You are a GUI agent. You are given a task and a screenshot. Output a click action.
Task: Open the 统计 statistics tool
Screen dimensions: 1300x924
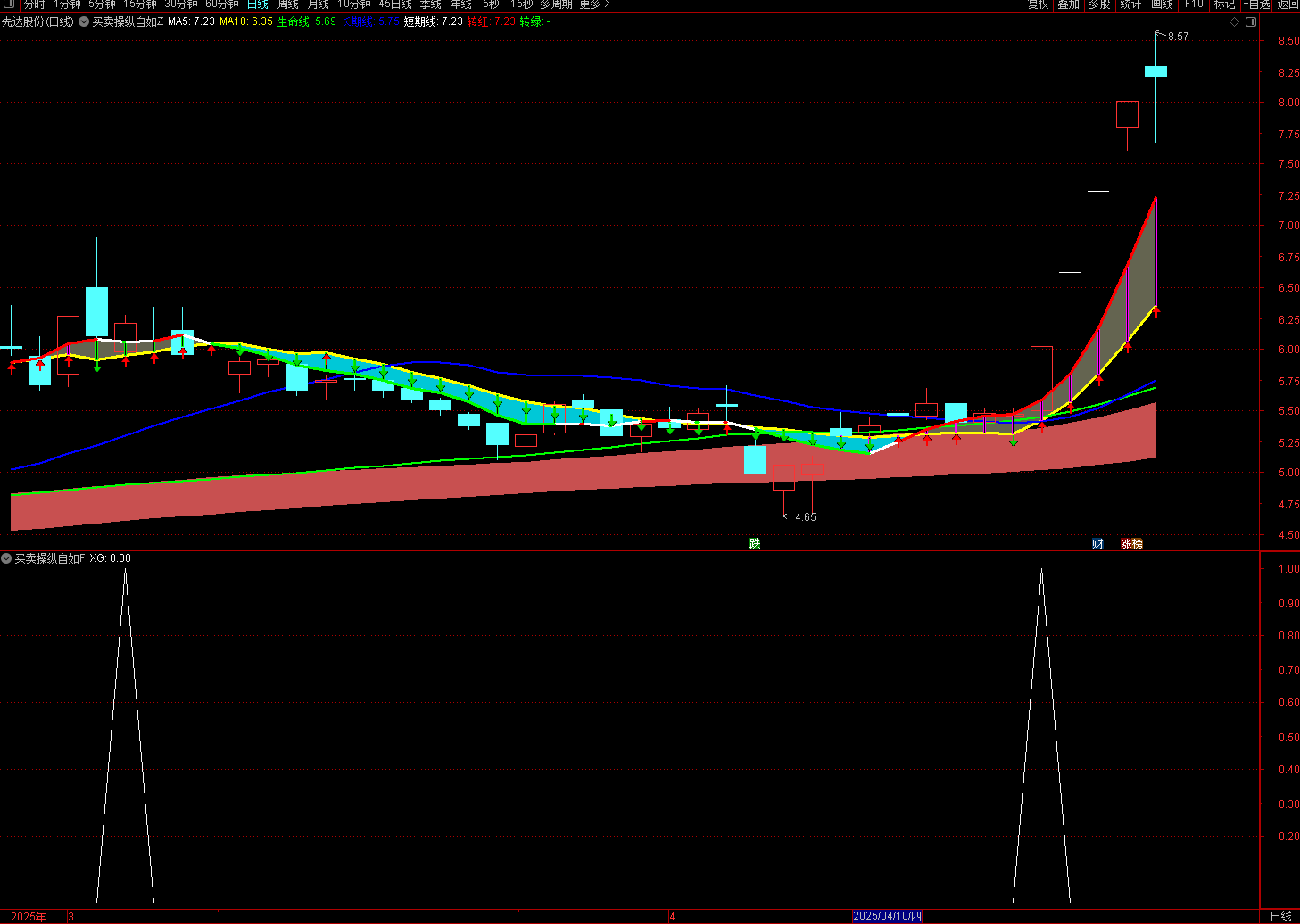1130,4
